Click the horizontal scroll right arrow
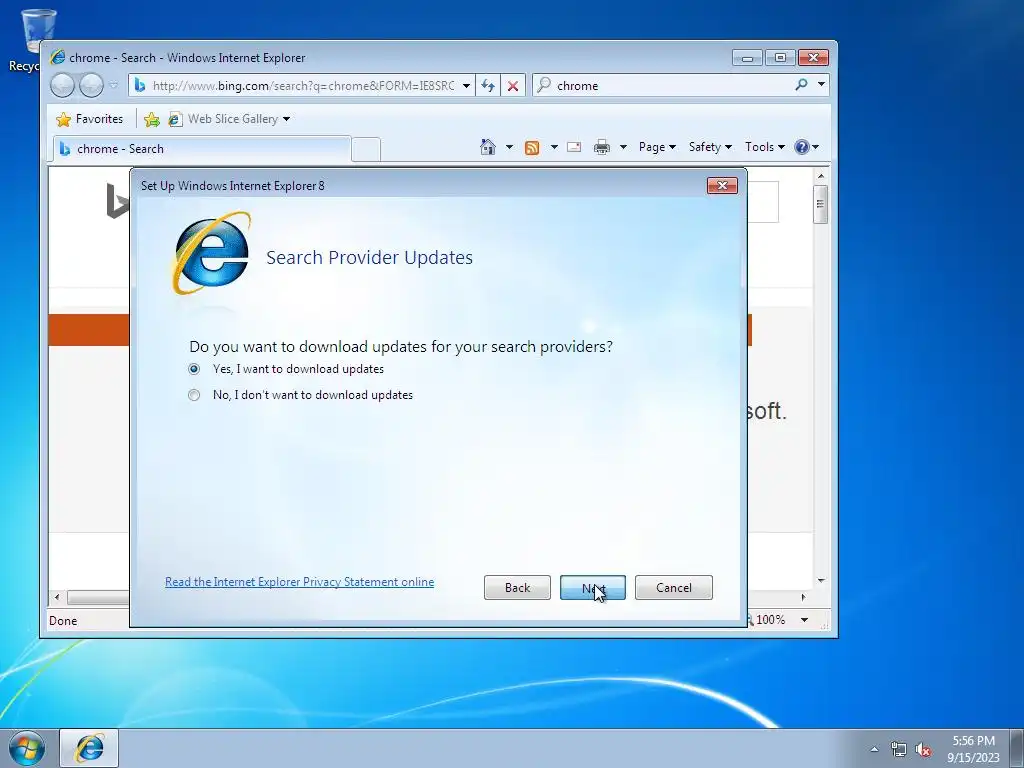Screen dimensions: 1024x768 (803, 597)
